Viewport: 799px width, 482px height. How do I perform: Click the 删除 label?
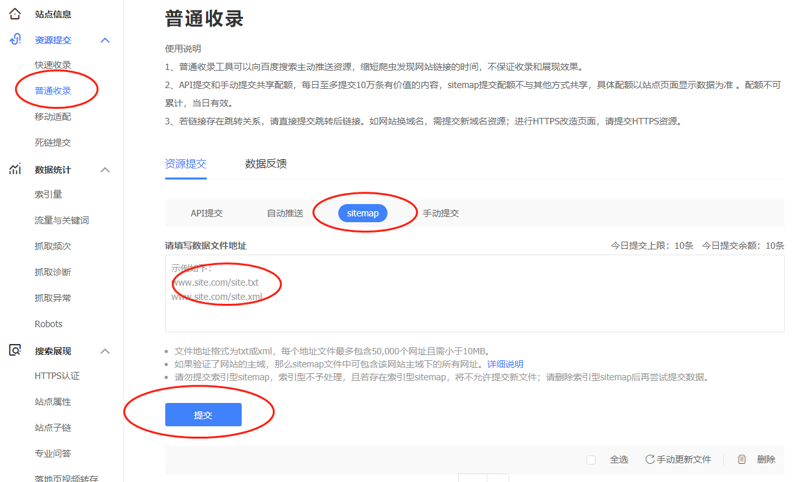click(766, 460)
